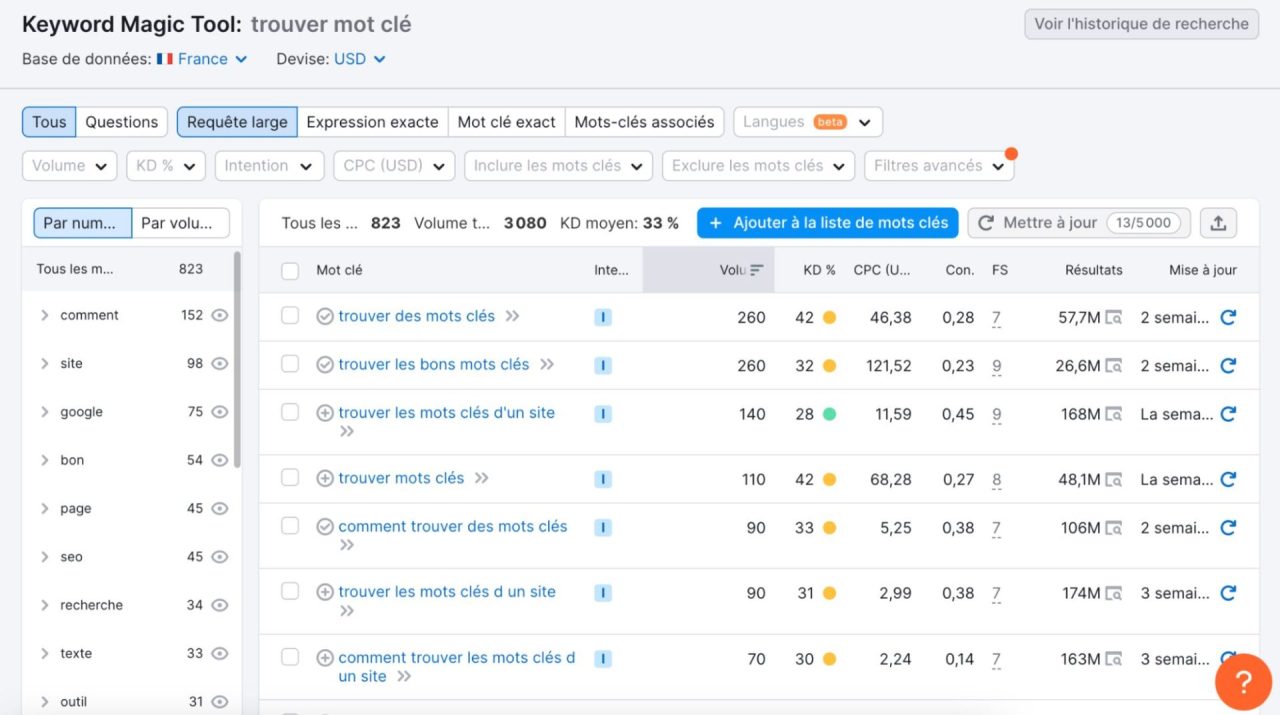Click the refresh icon on the first keyword row

[x=1228, y=316]
